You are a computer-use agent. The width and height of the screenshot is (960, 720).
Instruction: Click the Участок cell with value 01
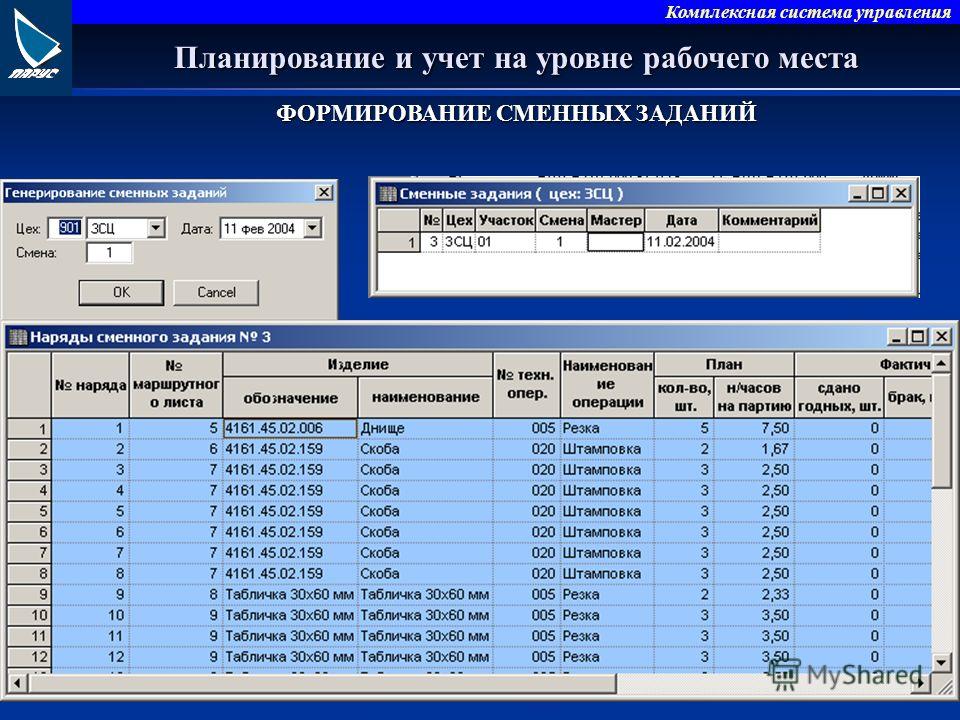click(506, 242)
